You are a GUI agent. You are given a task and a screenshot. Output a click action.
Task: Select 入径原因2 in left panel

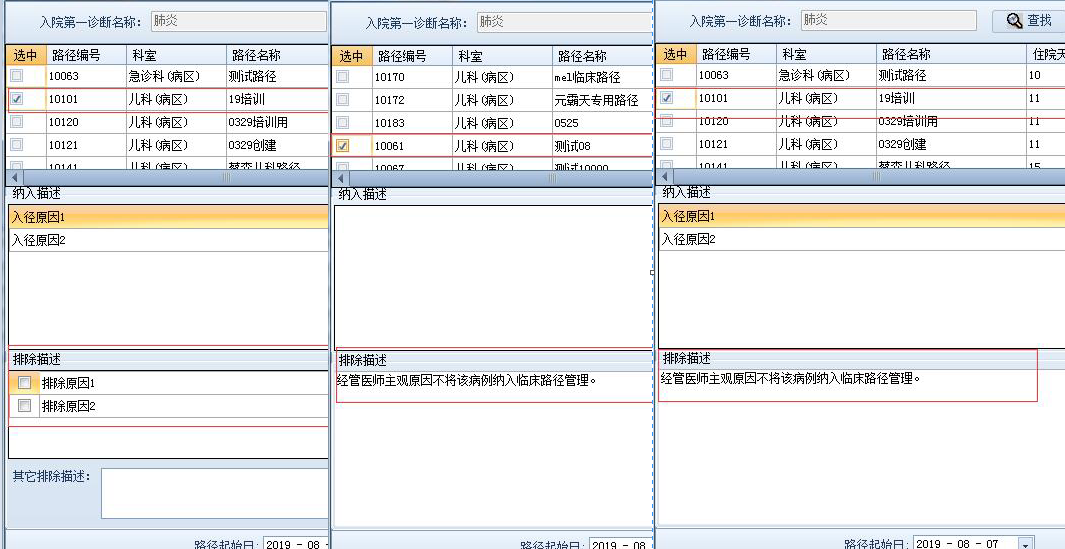coord(168,240)
